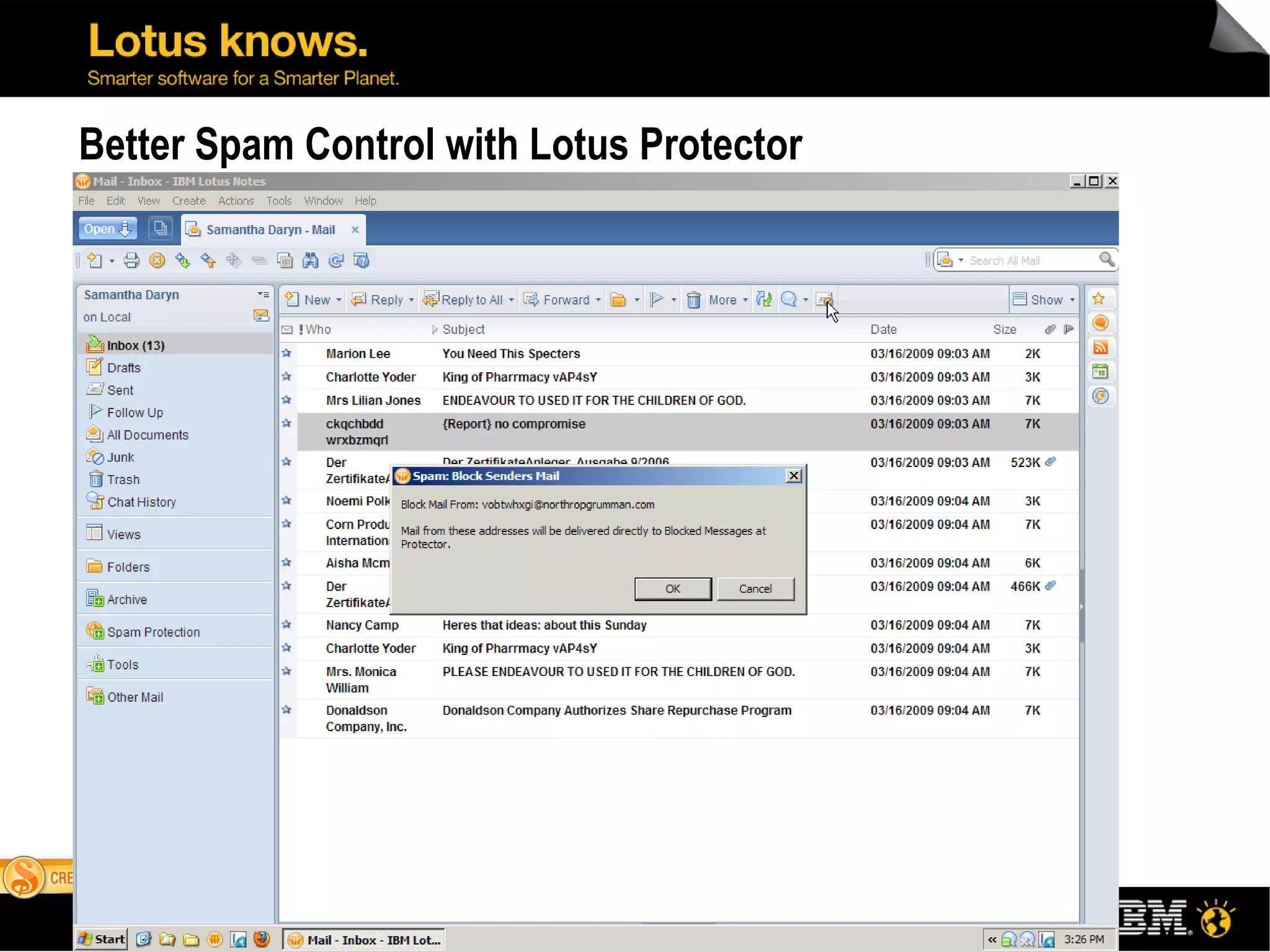This screenshot has width=1270, height=952.
Task: Open the Drafts folder
Action: click(123, 368)
